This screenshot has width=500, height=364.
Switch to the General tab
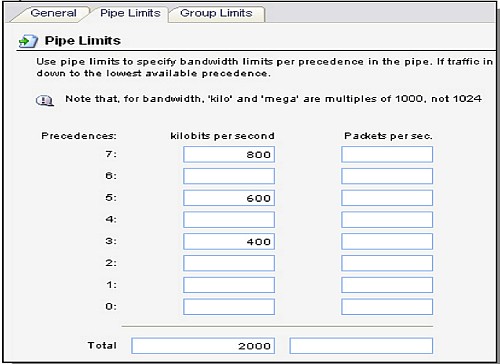click(53, 13)
